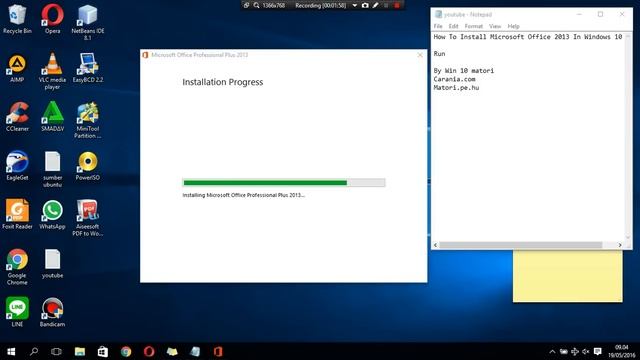
Task: Switch to Opera in the taskbar
Action: pos(149,351)
